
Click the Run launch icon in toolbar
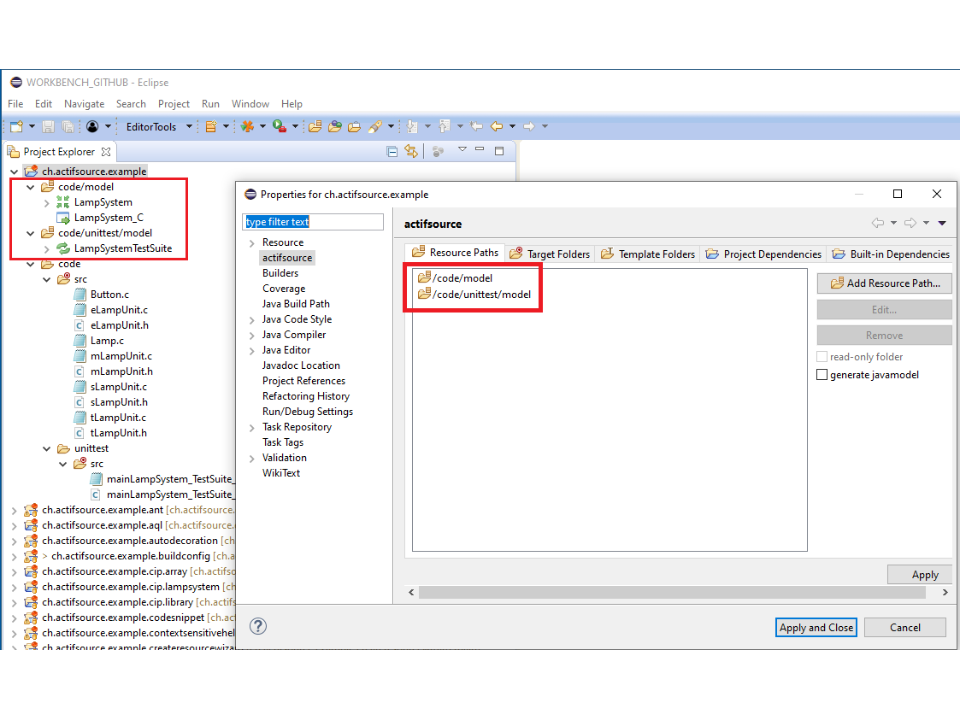(x=279, y=127)
